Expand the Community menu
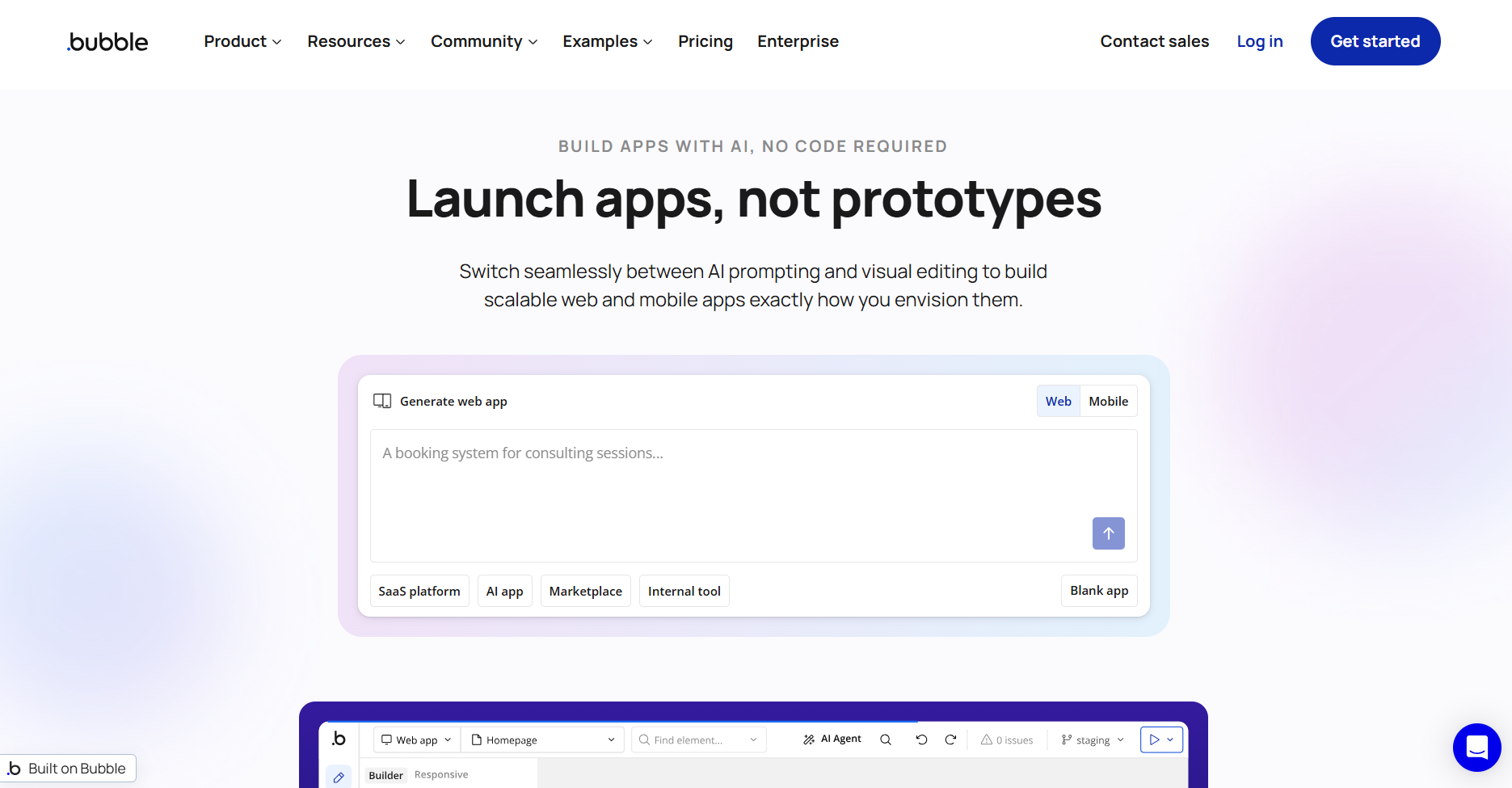1512x788 pixels. tap(484, 41)
